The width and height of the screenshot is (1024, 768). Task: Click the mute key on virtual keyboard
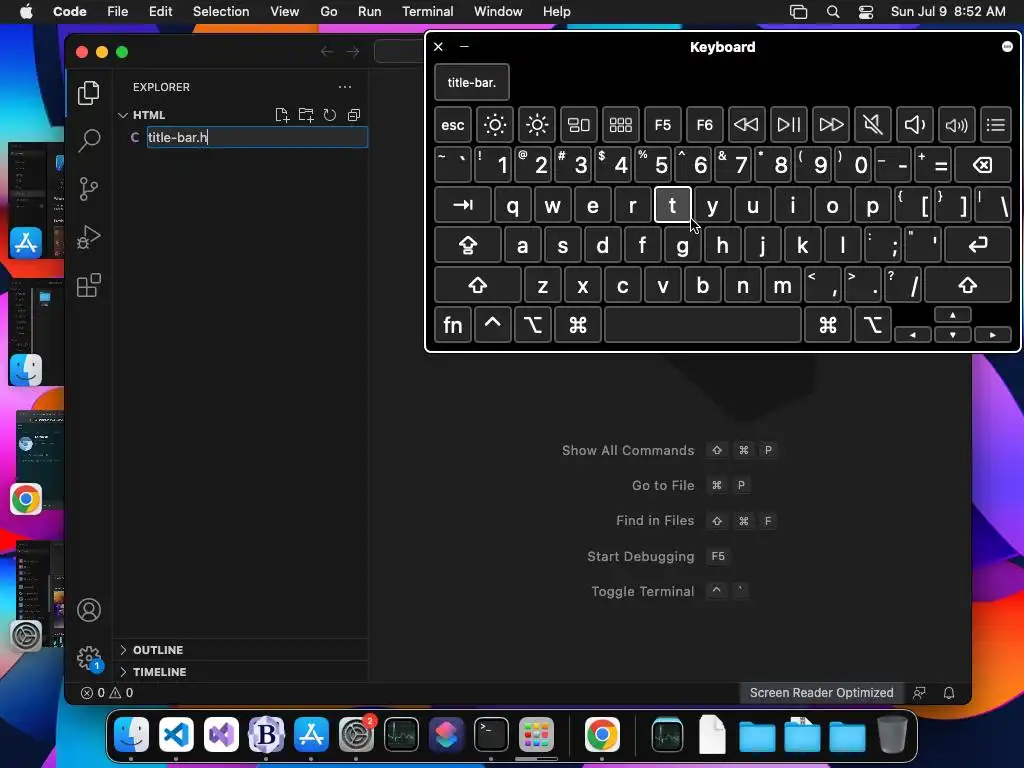pos(872,125)
